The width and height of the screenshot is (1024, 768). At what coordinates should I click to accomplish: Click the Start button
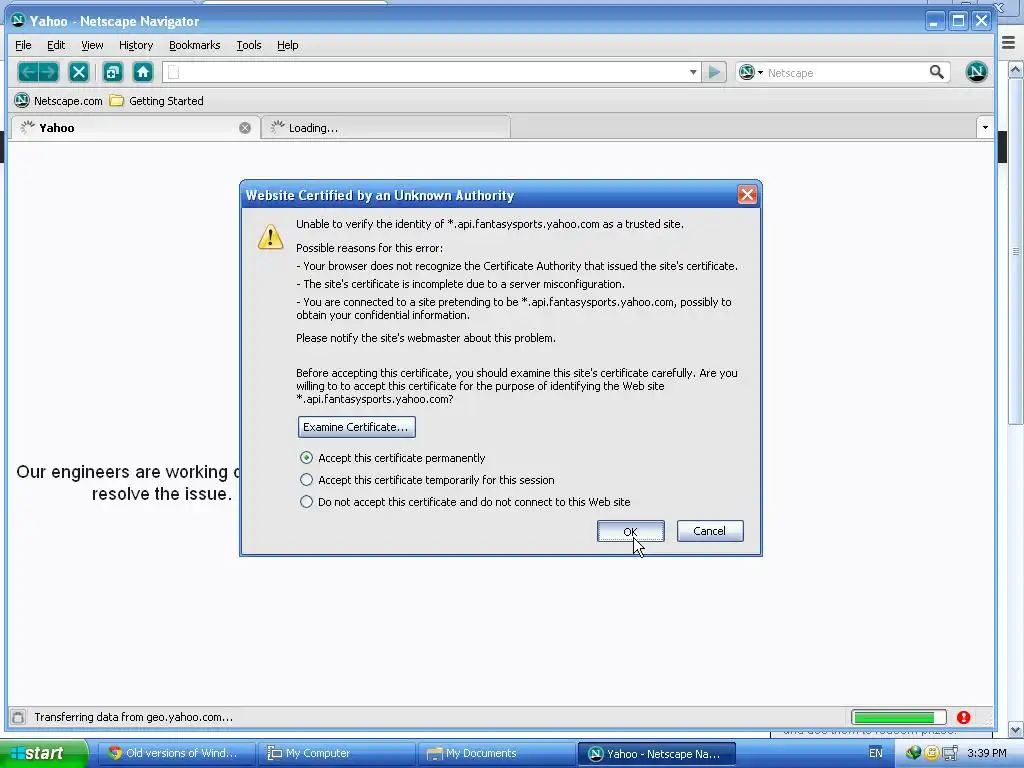(43, 754)
